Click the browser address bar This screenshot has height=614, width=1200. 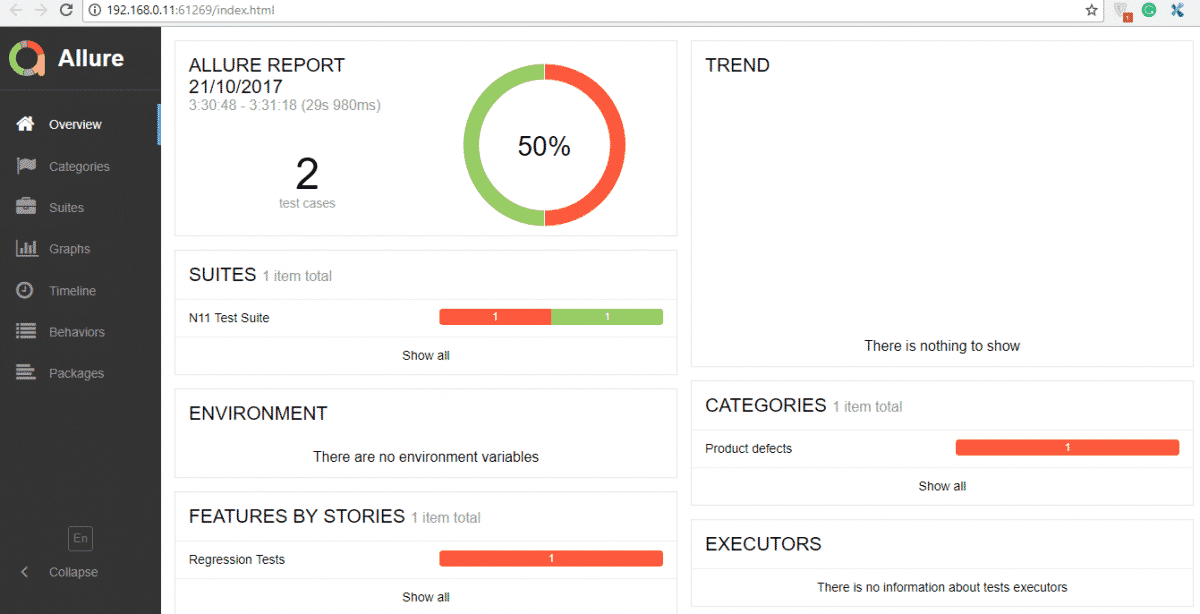(580, 10)
